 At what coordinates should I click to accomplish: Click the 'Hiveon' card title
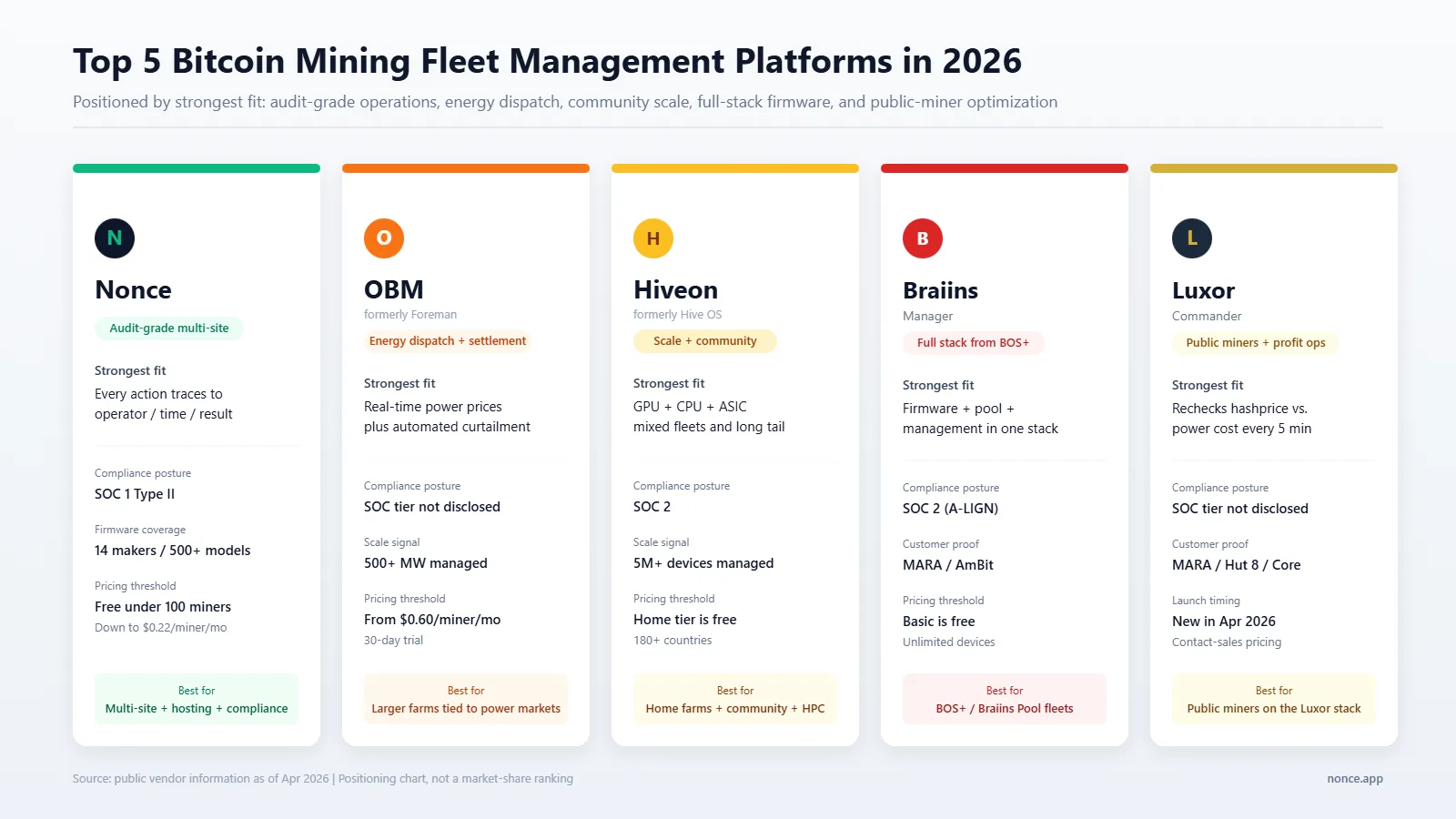[x=675, y=289]
